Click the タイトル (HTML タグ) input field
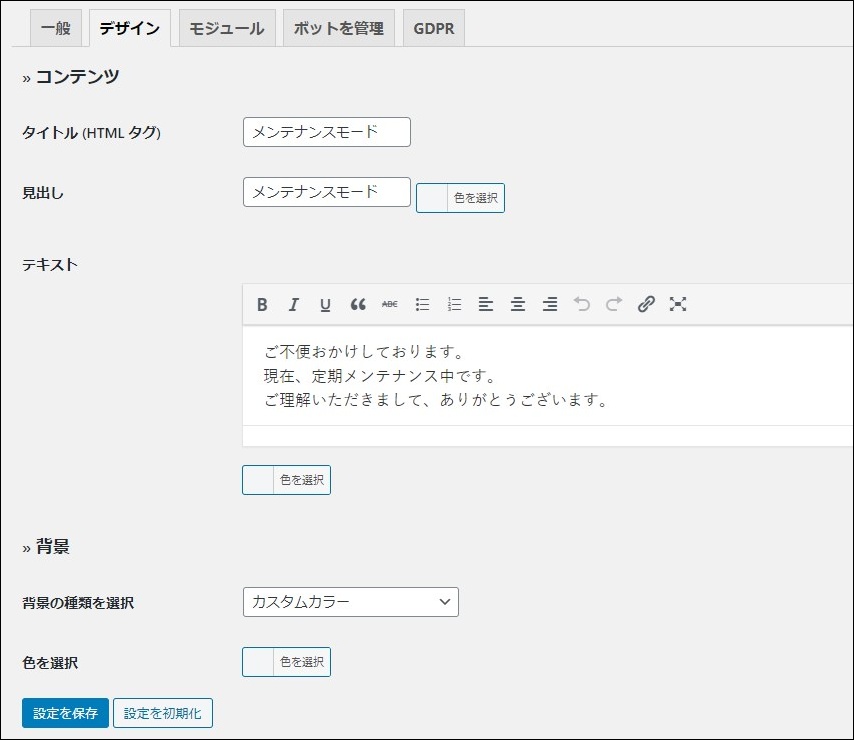This screenshot has height=740, width=854. coord(326,132)
